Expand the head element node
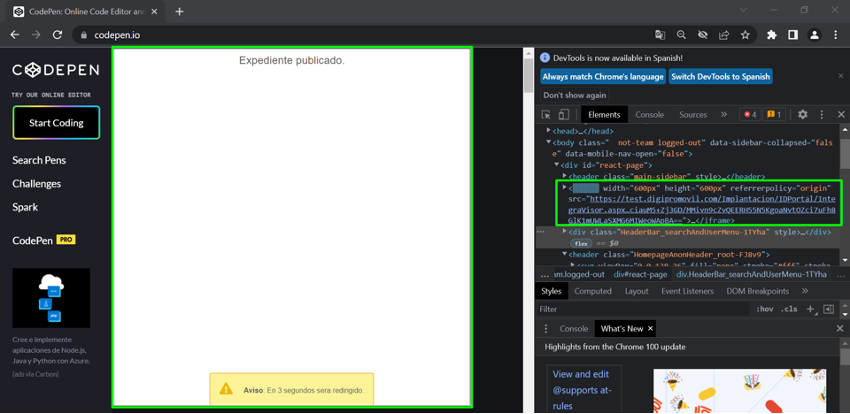Viewport: 850px width, 414px height. [548, 131]
